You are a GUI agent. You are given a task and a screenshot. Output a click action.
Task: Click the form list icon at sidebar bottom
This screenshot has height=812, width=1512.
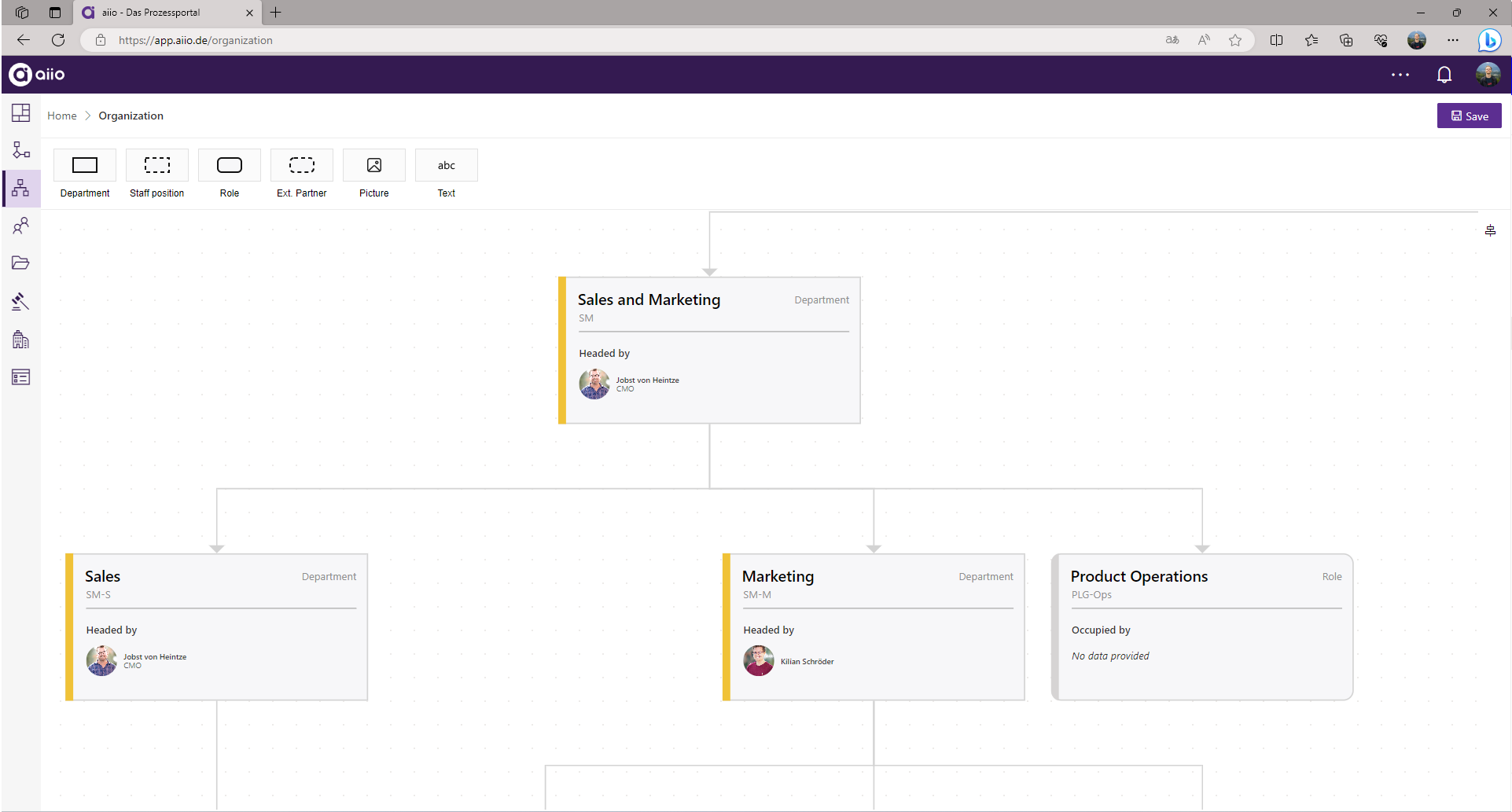pyautogui.click(x=20, y=377)
